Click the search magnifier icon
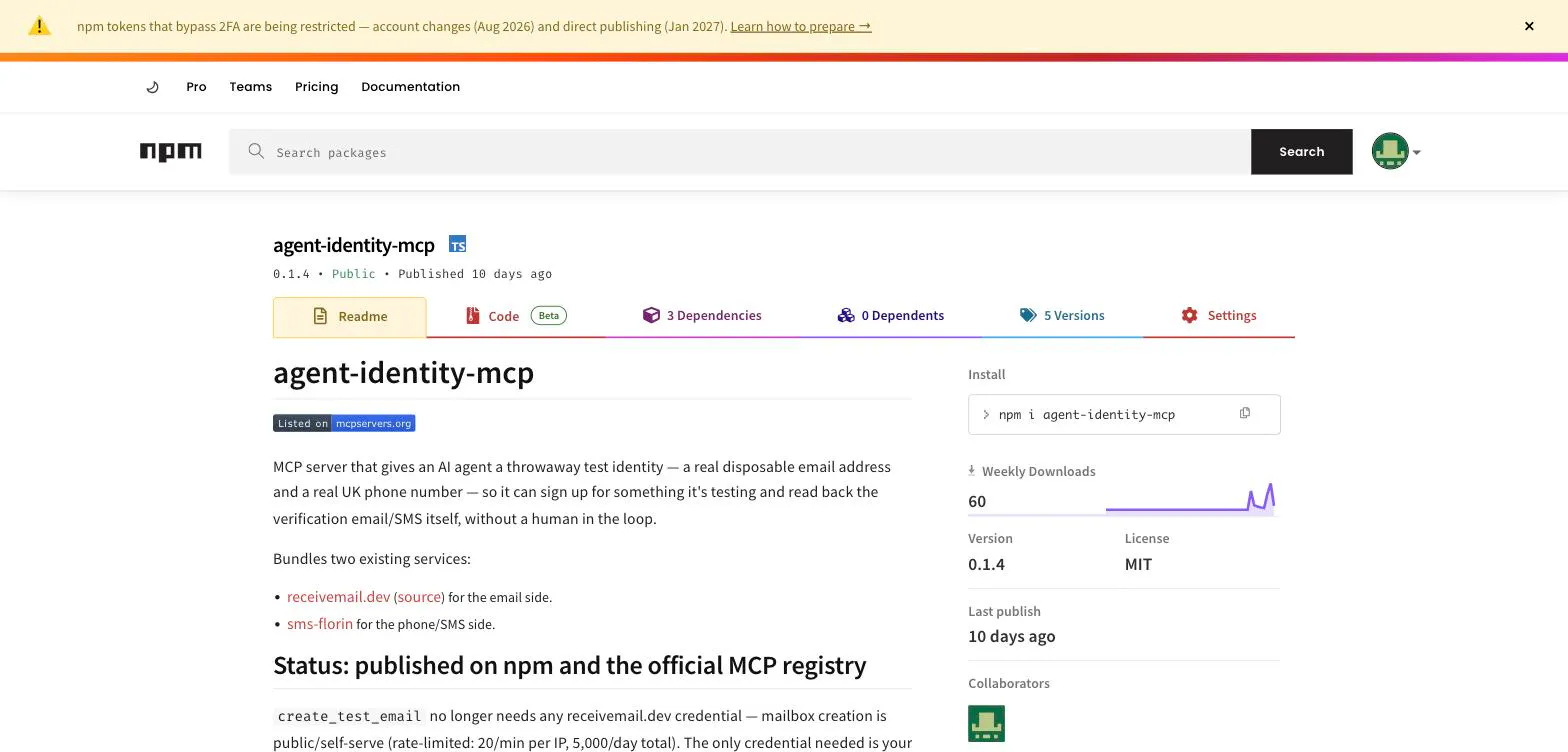This screenshot has height=752, width=1568. [x=256, y=151]
